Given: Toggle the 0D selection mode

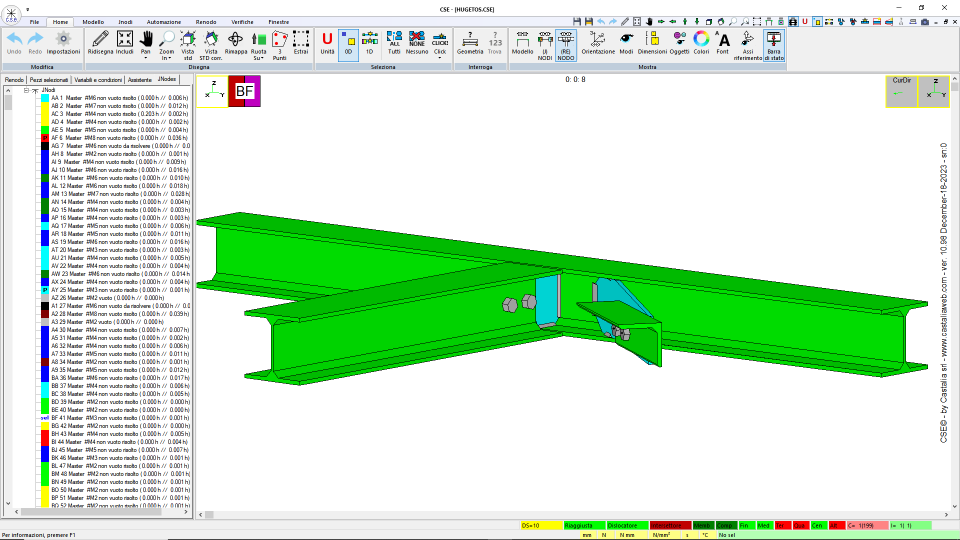Looking at the screenshot, I should (x=348, y=44).
